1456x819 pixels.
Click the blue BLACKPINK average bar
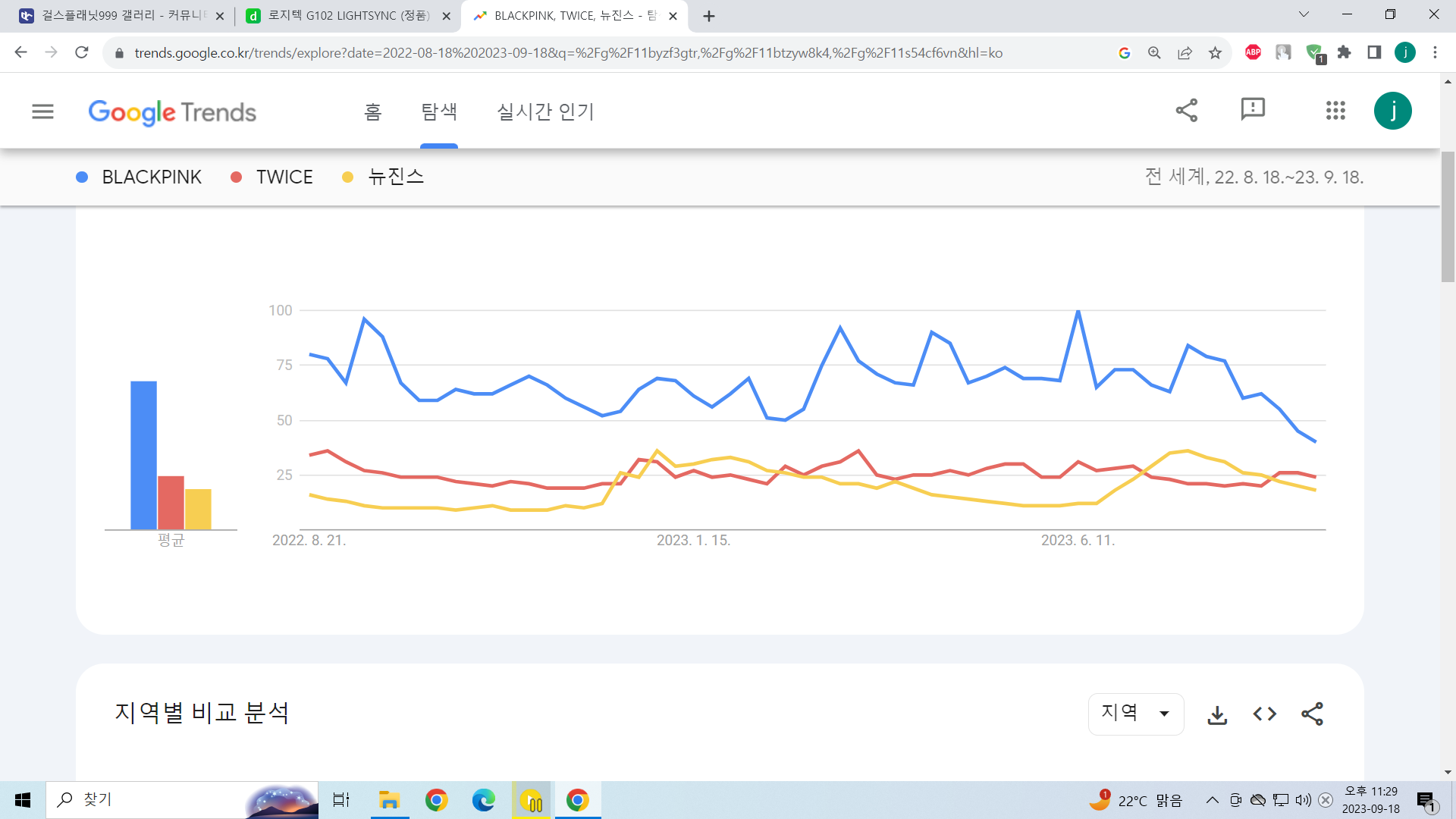pyautogui.click(x=144, y=455)
